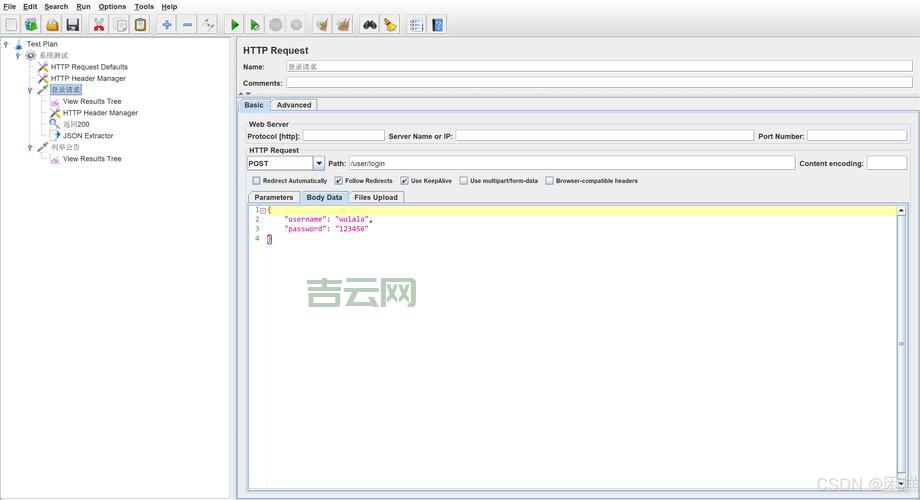Open the Options menu

[x=112, y=7]
